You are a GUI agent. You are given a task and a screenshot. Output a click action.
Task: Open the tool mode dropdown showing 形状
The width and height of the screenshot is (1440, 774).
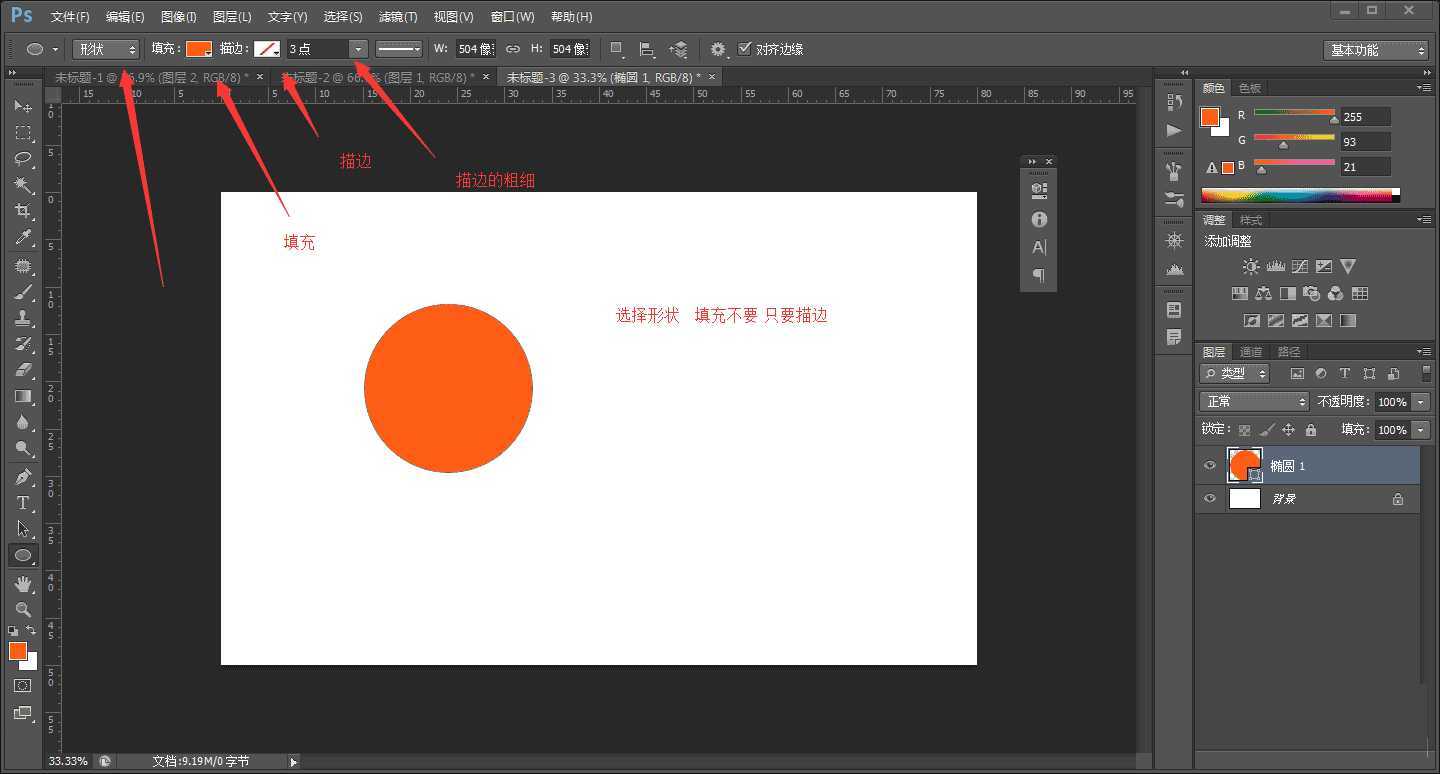pos(105,48)
